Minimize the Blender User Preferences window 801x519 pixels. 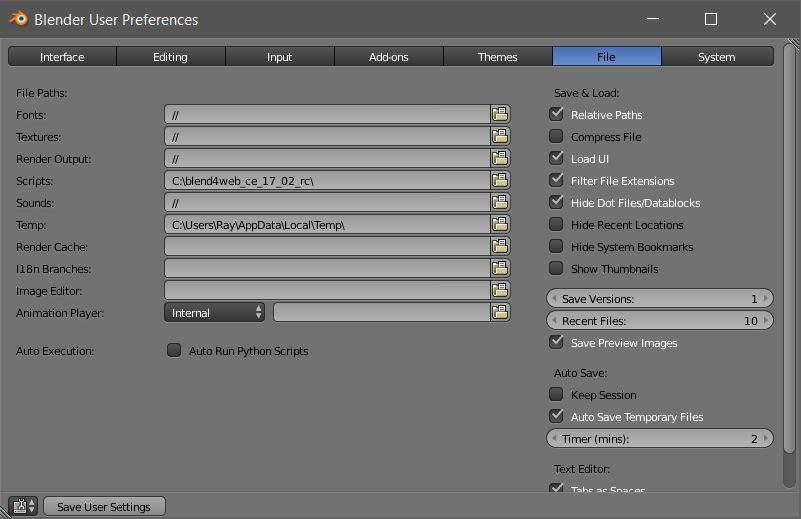coord(652,19)
